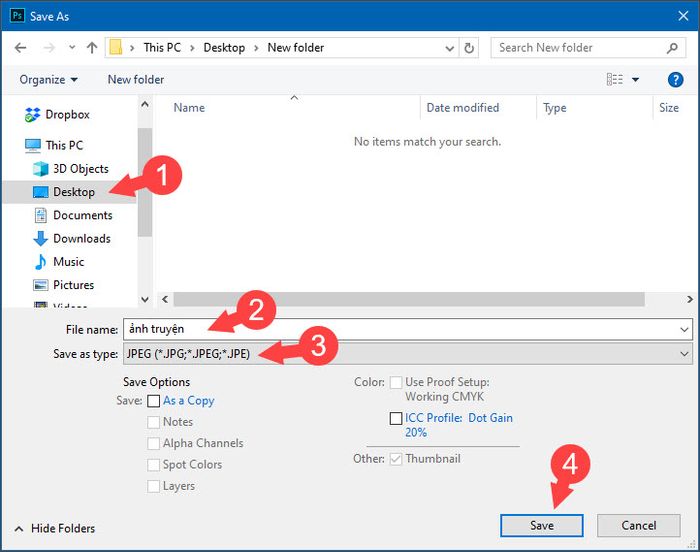This screenshot has width=700, height=552.
Task: Click the Cancel button
Action: 638,525
